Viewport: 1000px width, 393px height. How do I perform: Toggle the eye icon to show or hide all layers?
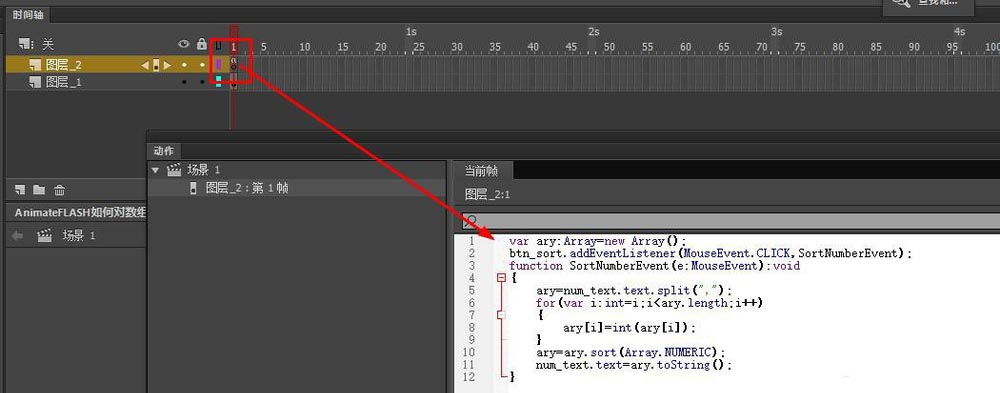[x=184, y=44]
